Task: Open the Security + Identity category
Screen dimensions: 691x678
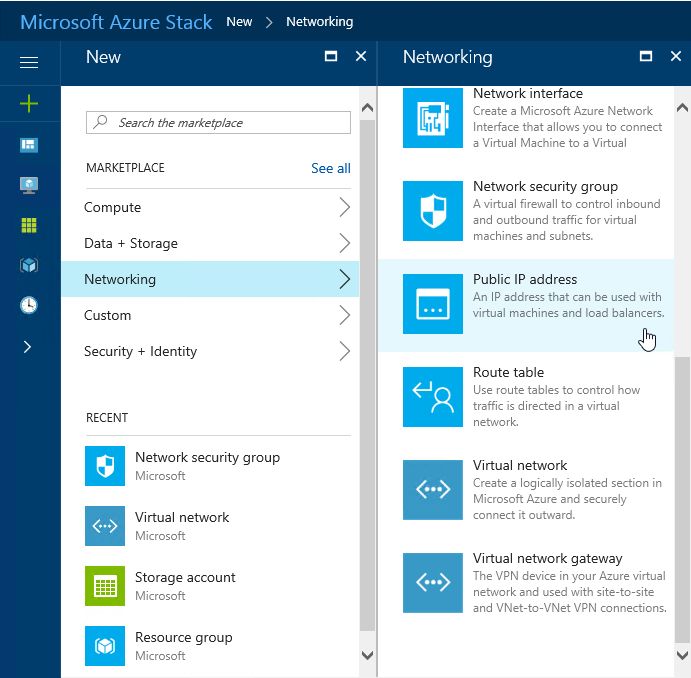Action: click(210, 351)
